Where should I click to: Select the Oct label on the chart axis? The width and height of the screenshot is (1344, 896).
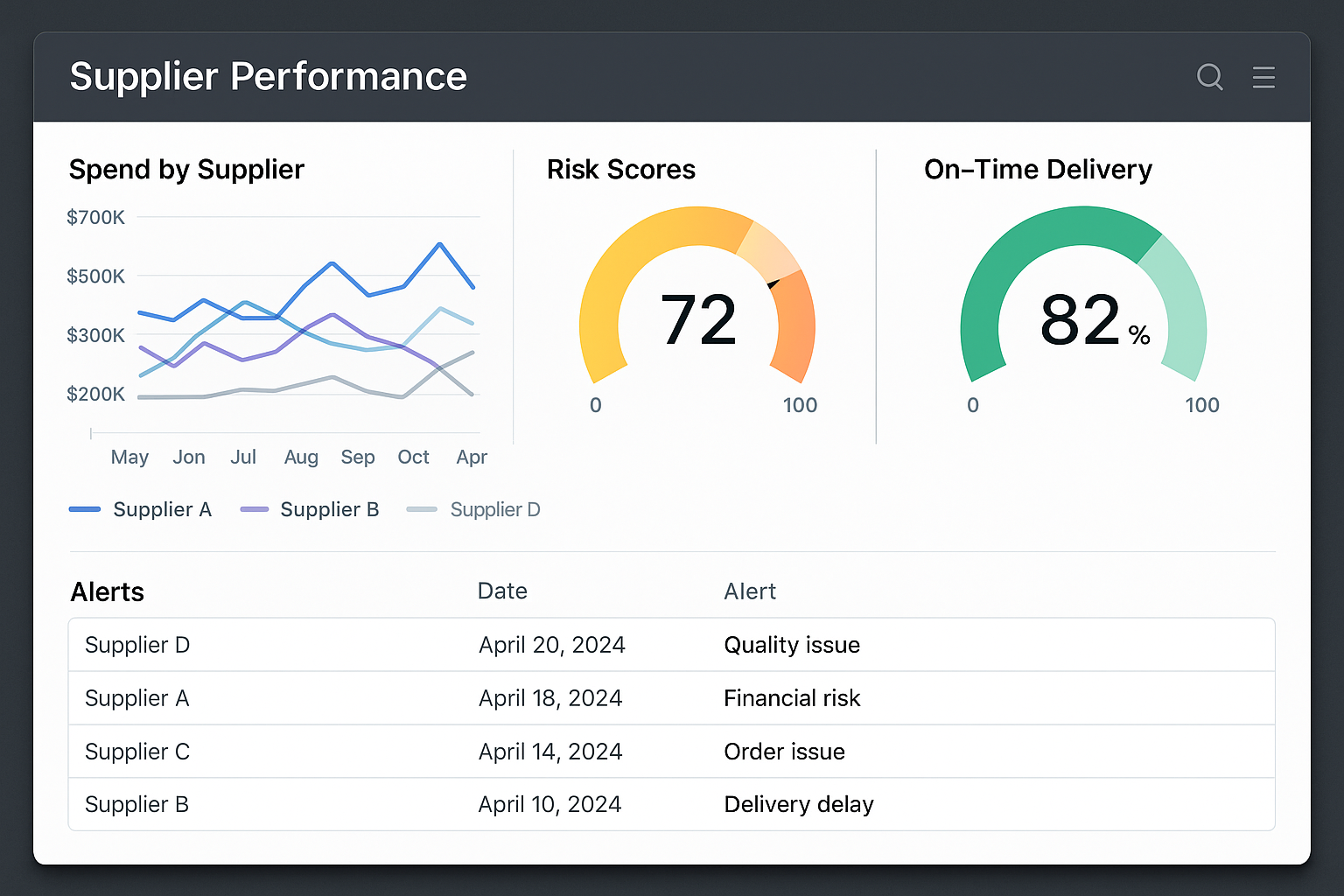[x=413, y=457]
